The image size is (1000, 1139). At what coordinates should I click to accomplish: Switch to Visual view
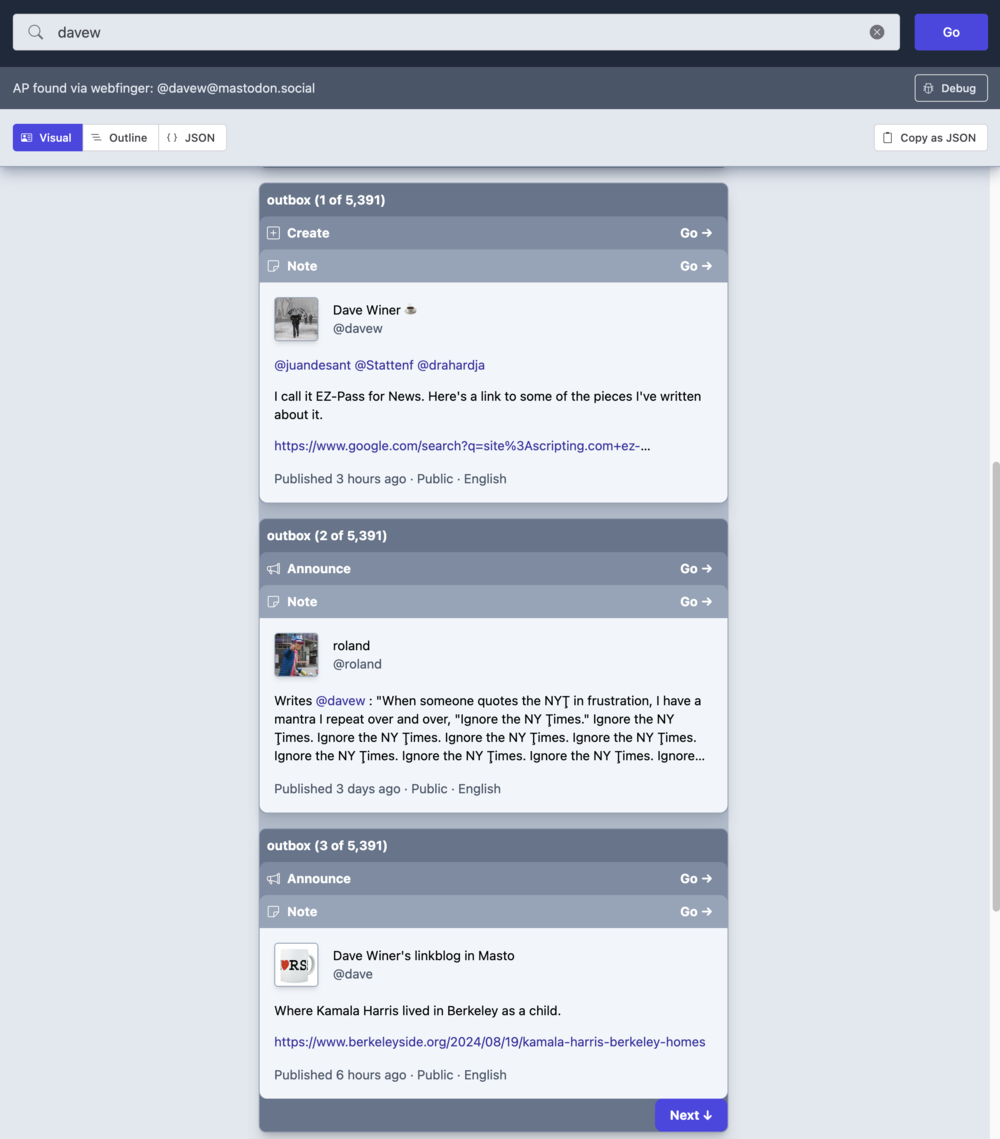click(47, 138)
